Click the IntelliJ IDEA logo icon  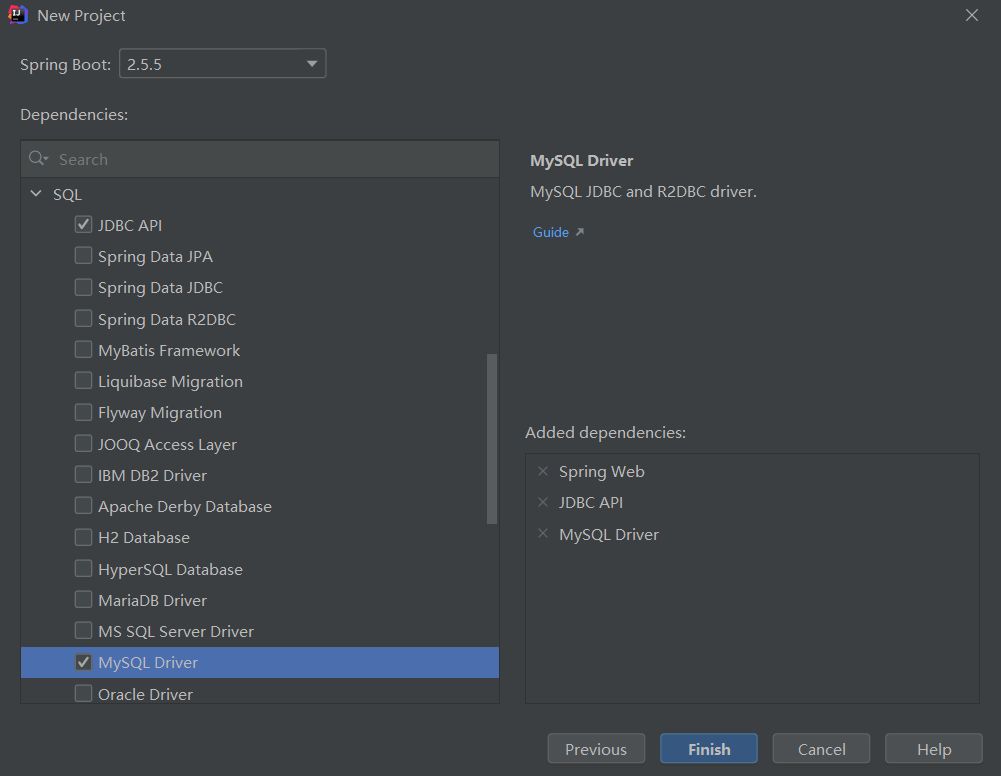tap(17, 15)
